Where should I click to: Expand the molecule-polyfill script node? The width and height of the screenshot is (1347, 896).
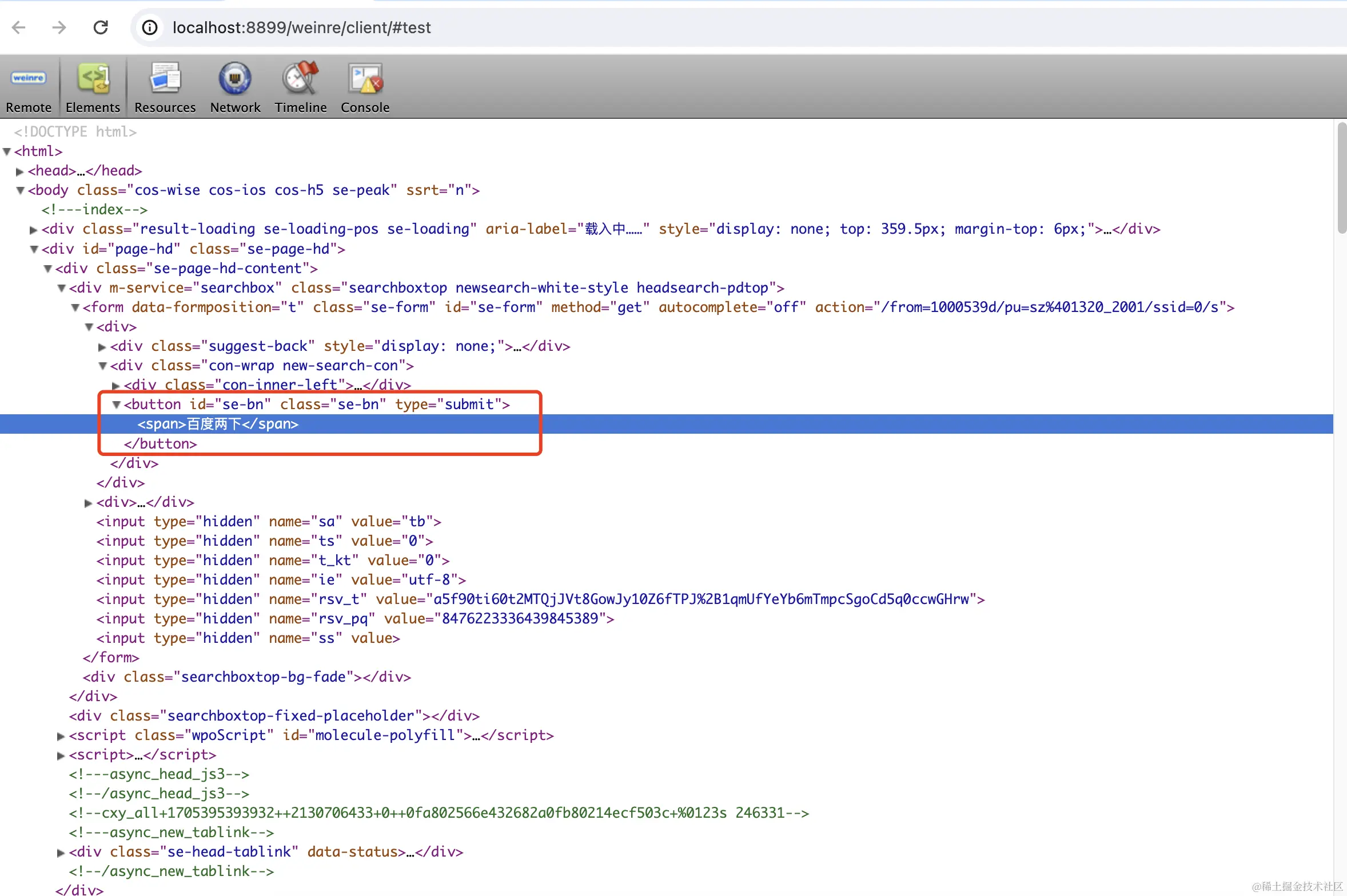tap(61, 736)
